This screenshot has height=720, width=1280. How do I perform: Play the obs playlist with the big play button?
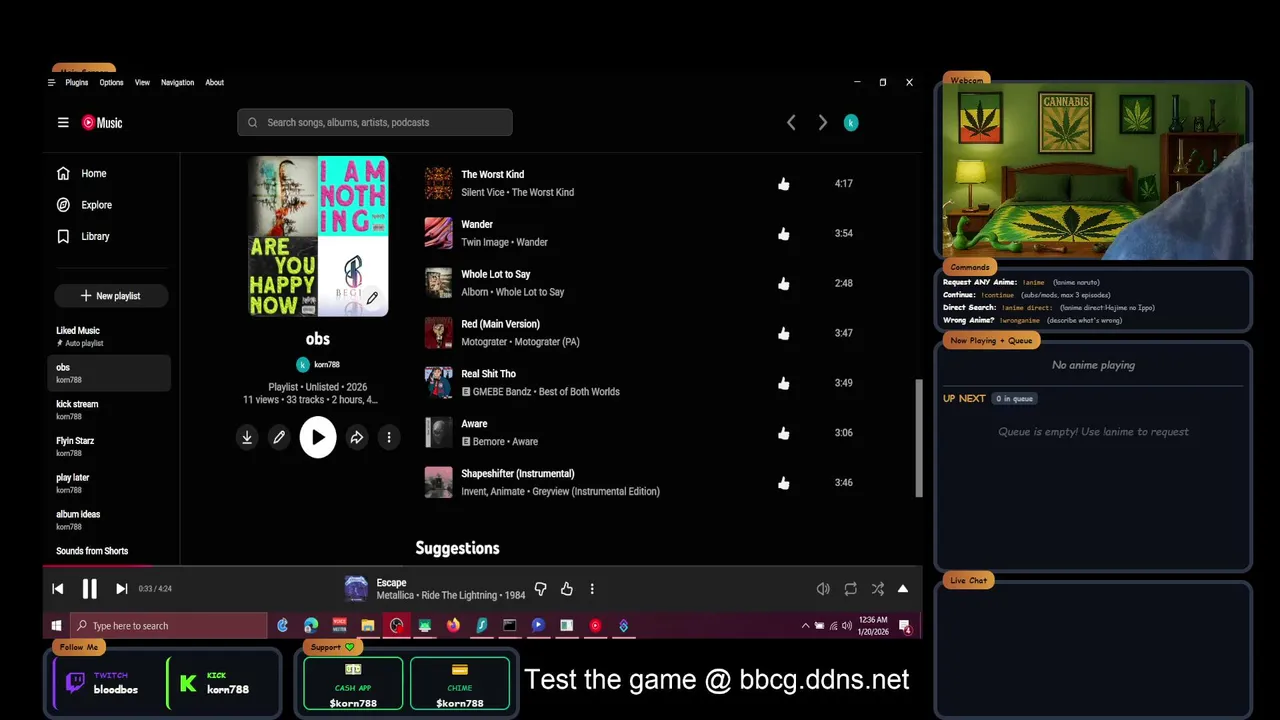(x=318, y=437)
